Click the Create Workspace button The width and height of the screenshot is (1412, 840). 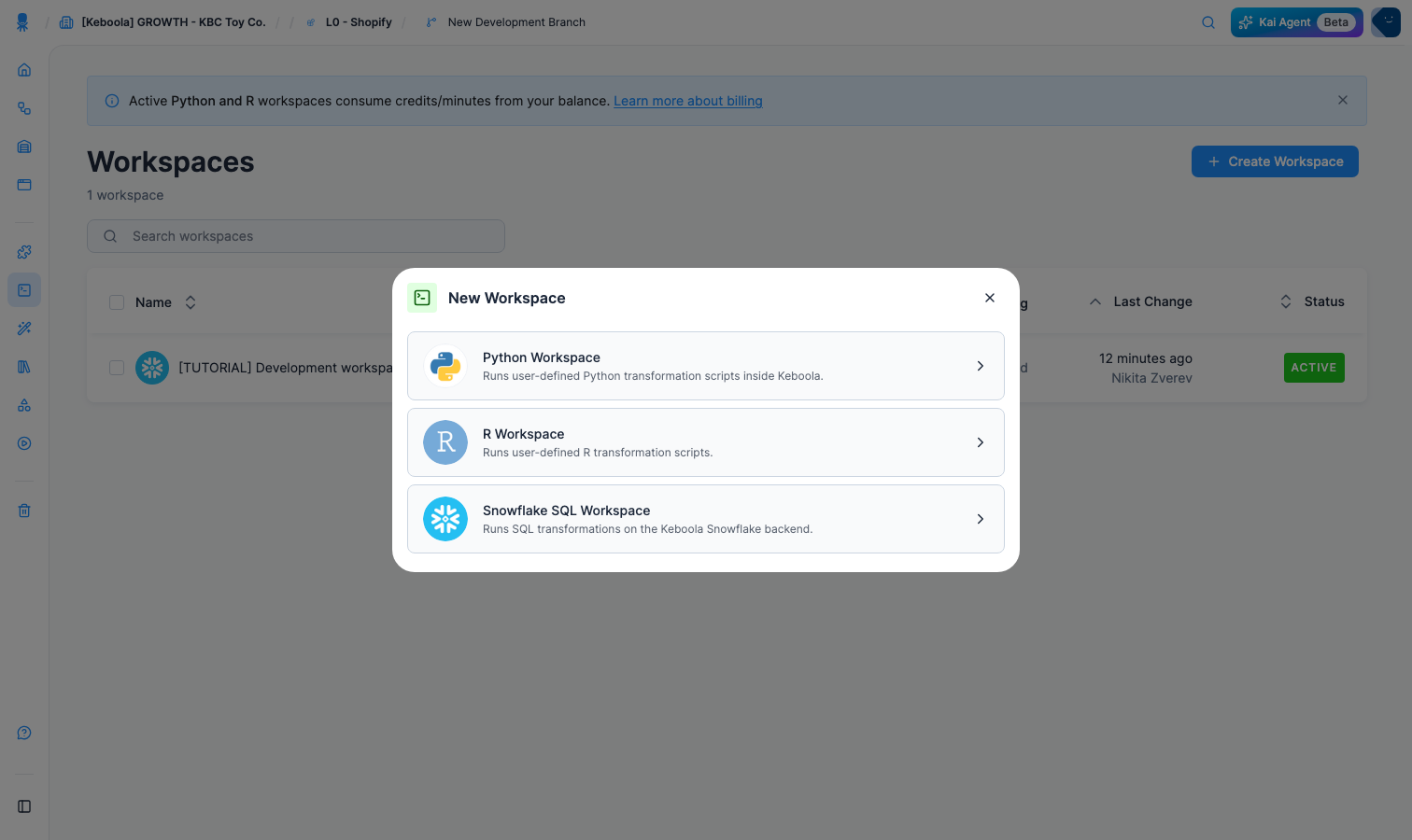coord(1275,161)
